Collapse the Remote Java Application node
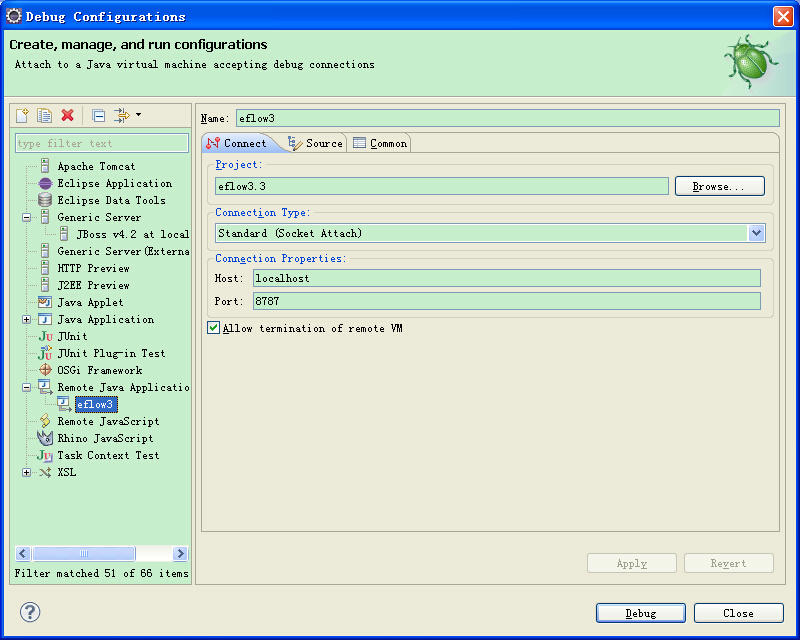 pyautogui.click(x=27, y=387)
